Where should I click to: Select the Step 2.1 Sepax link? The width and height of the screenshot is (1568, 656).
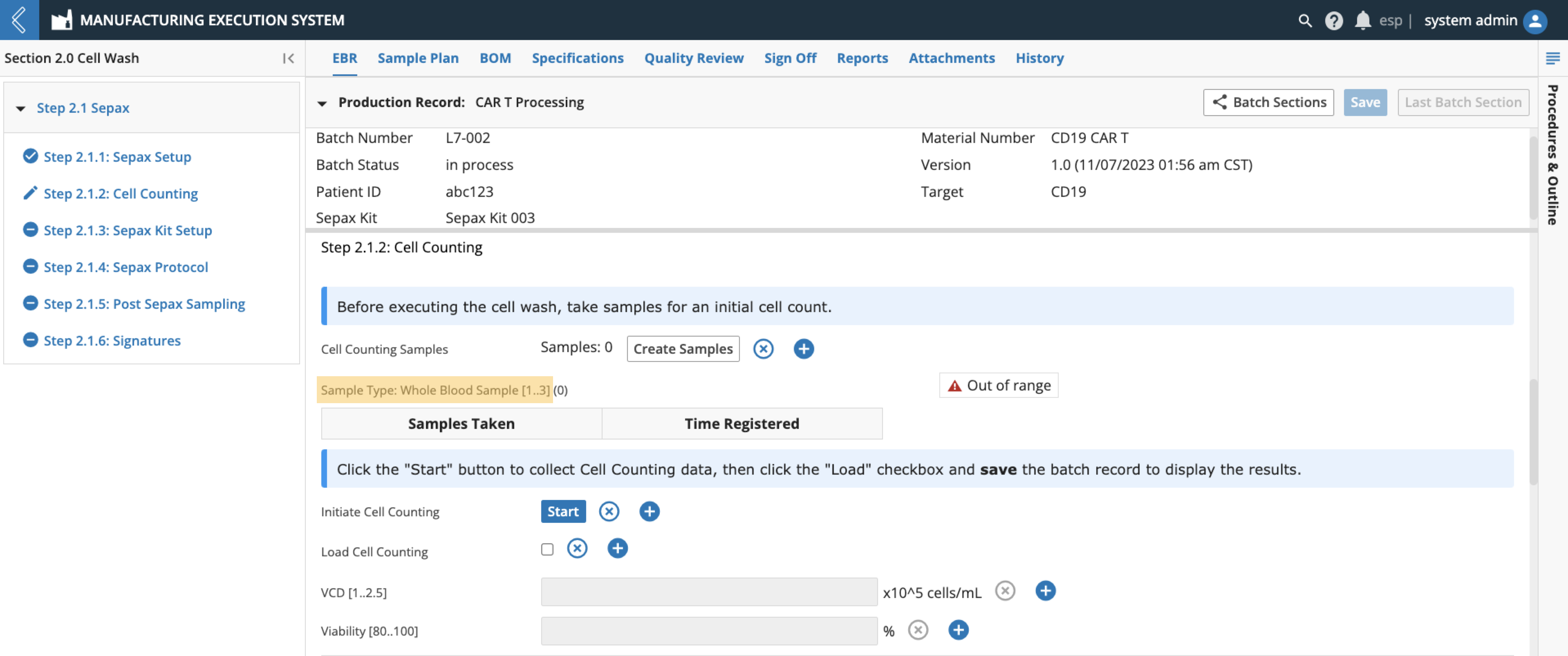[83, 108]
